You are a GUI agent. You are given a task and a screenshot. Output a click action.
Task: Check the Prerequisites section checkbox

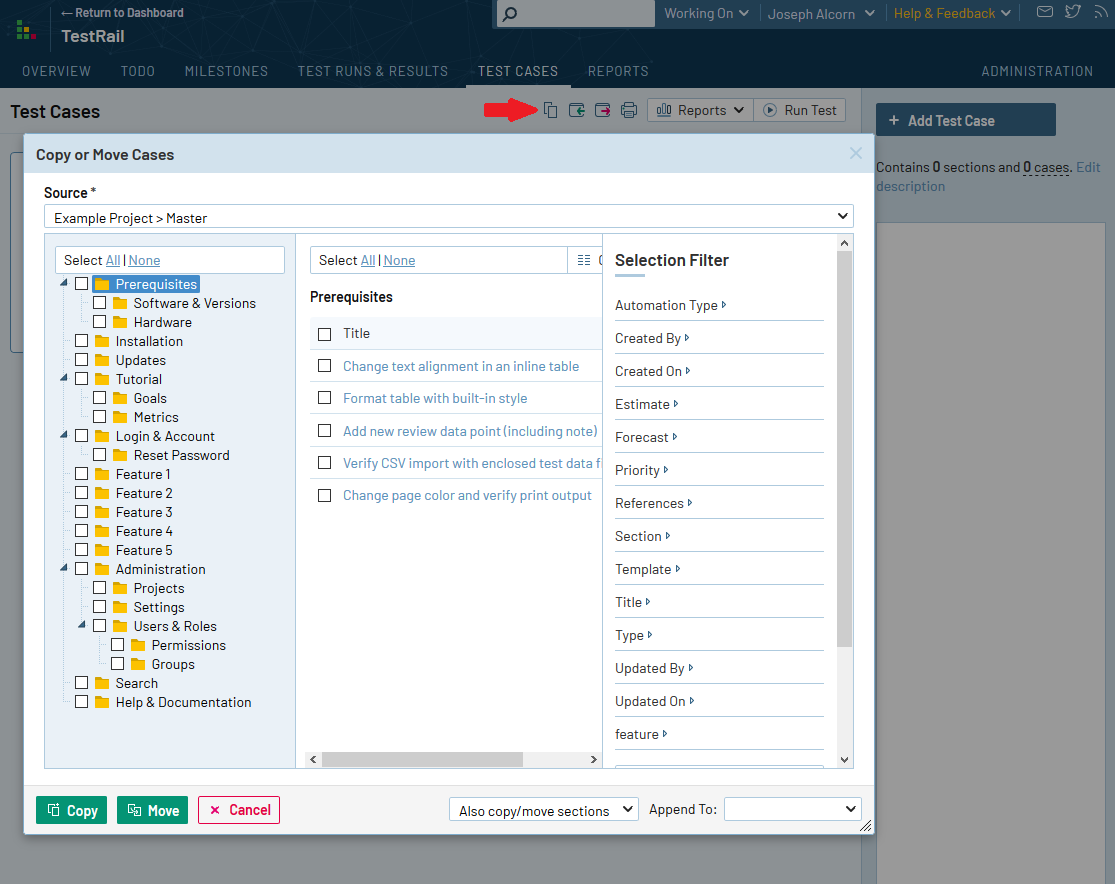(x=82, y=284)
